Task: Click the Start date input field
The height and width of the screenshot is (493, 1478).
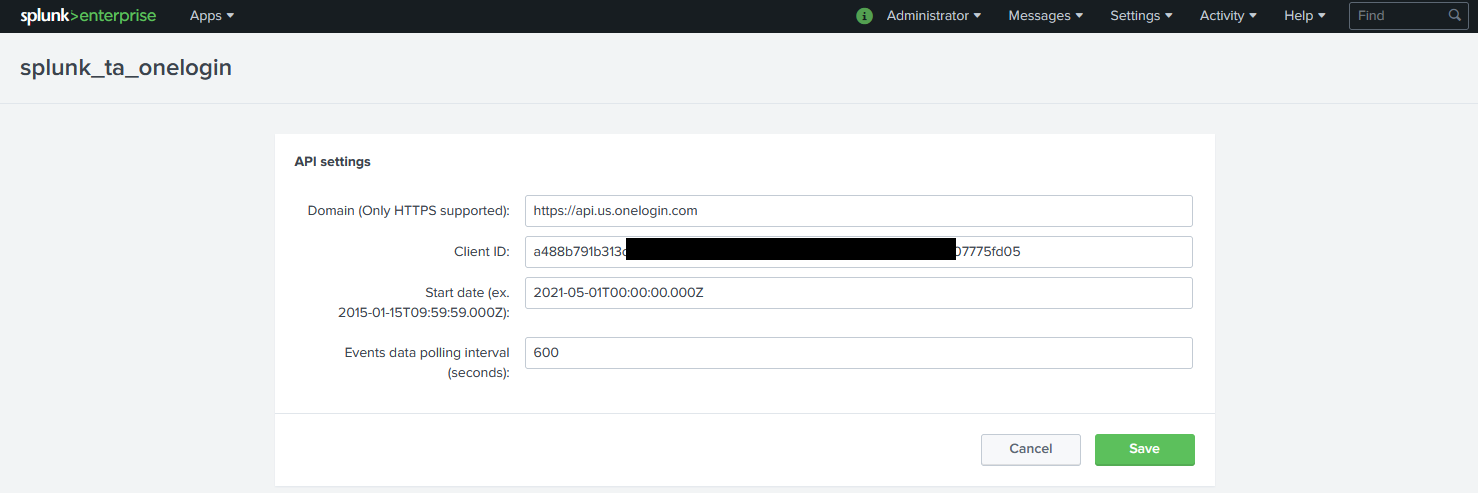Action: (x=859, y=293)
